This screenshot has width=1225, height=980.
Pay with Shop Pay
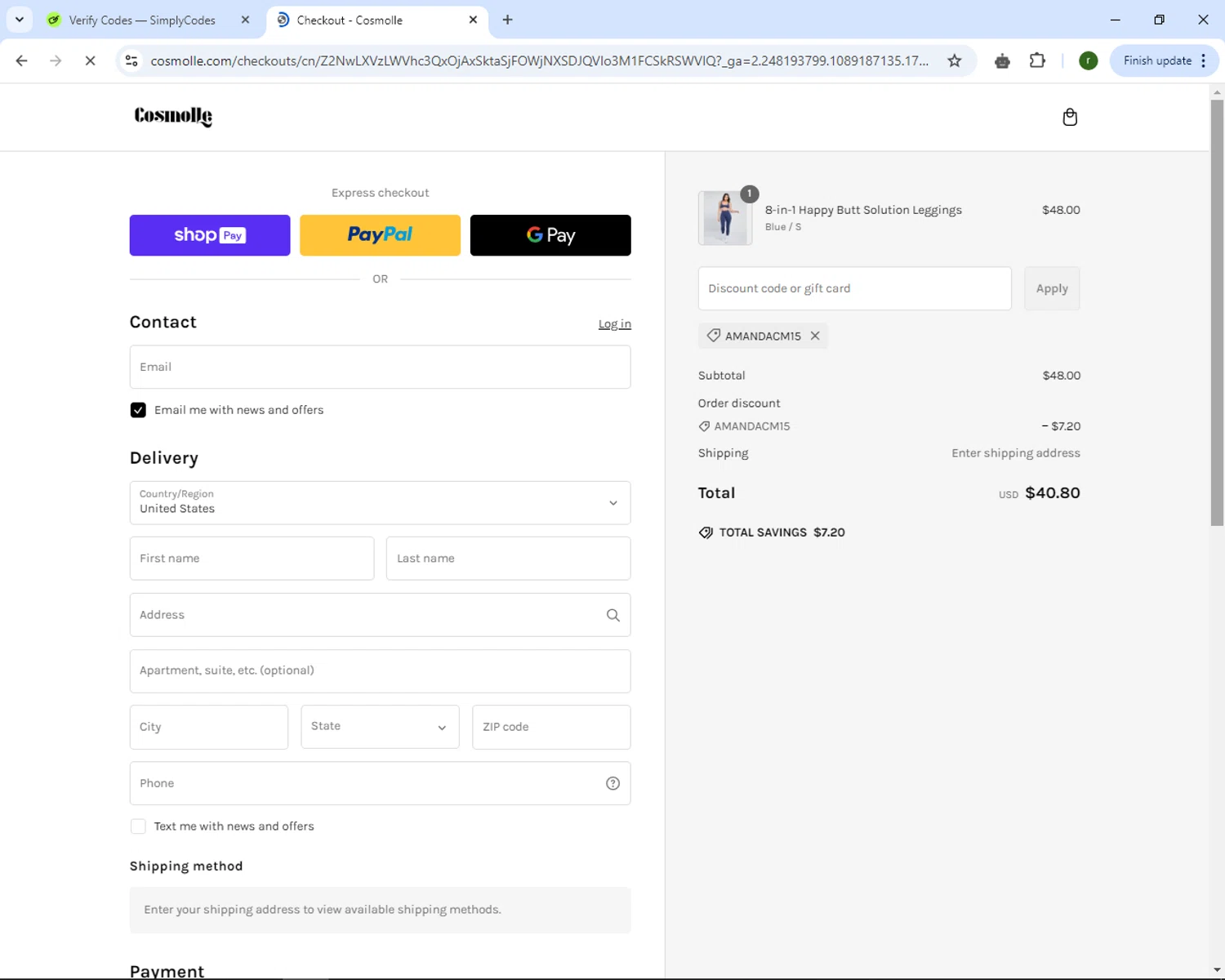point(210,235)
